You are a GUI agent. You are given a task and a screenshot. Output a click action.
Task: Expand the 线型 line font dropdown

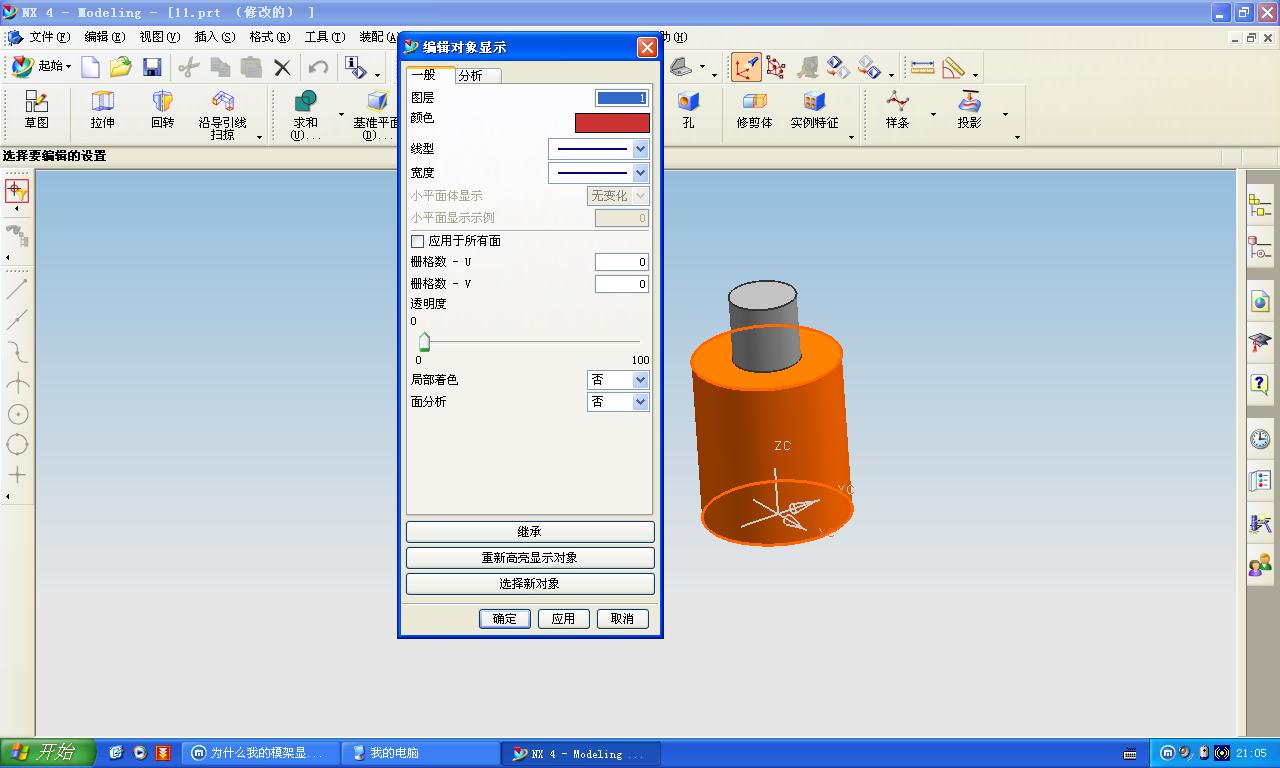point(640,149)
